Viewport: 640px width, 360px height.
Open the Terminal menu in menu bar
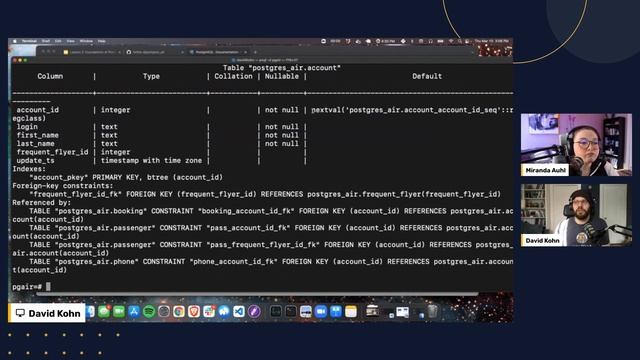[29, 41]
